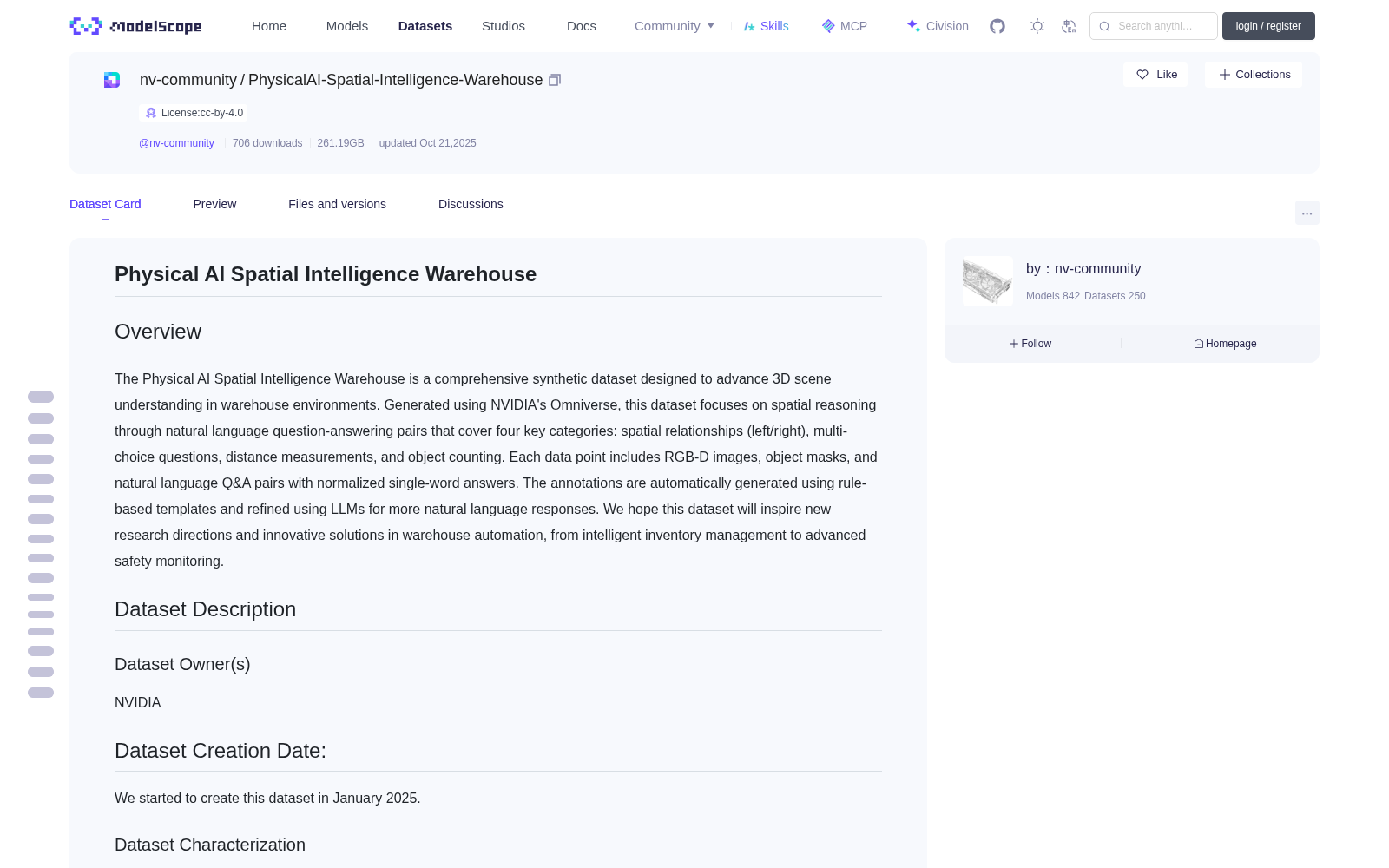Viewport: 1389px width, 868px height.
Task: Open the Datasets menu item
Action: click(x=425, y=26)
